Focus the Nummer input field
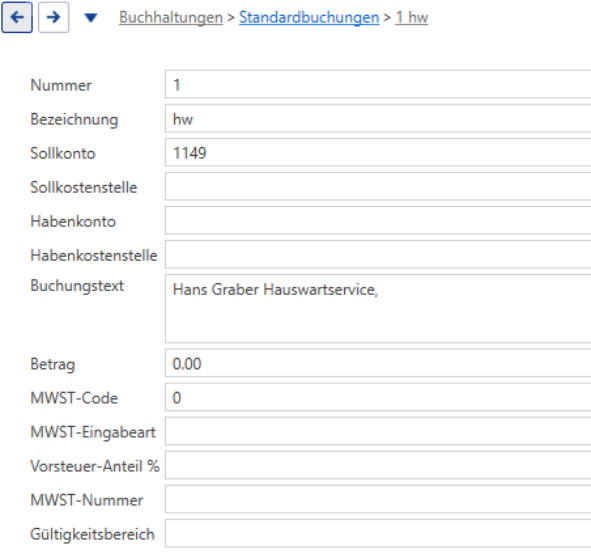Image resolution: width=591 pixels, height=554 pixels. 378,84
